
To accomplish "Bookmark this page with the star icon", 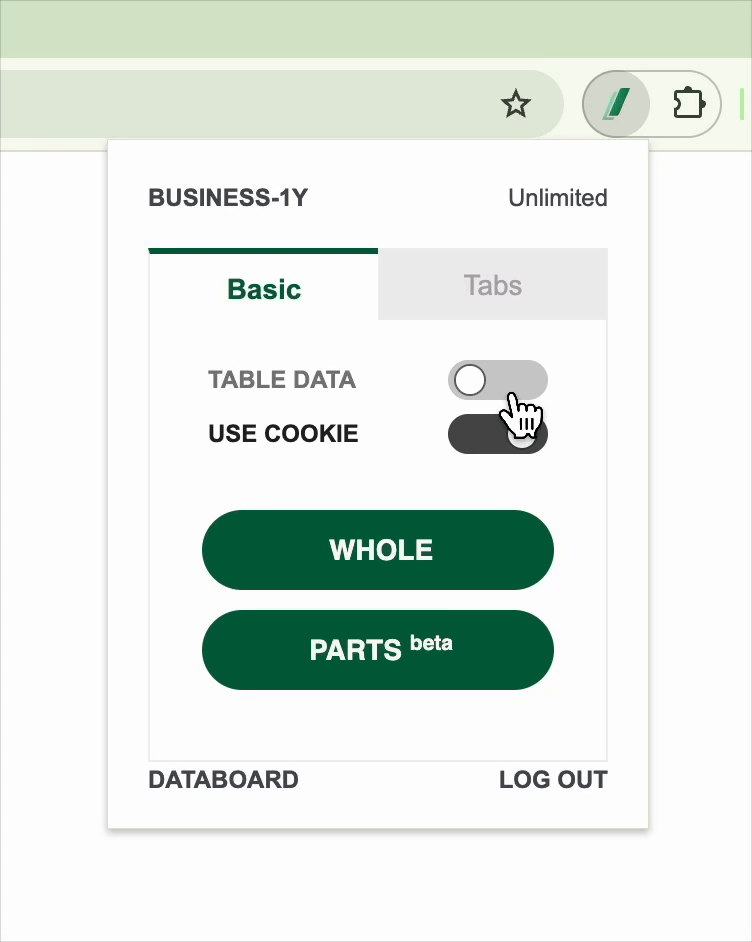I will coord(516,103).
